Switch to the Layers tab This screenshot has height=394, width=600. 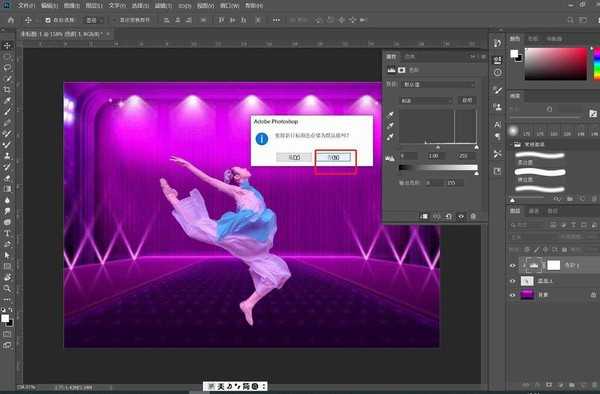pos(515,211)
